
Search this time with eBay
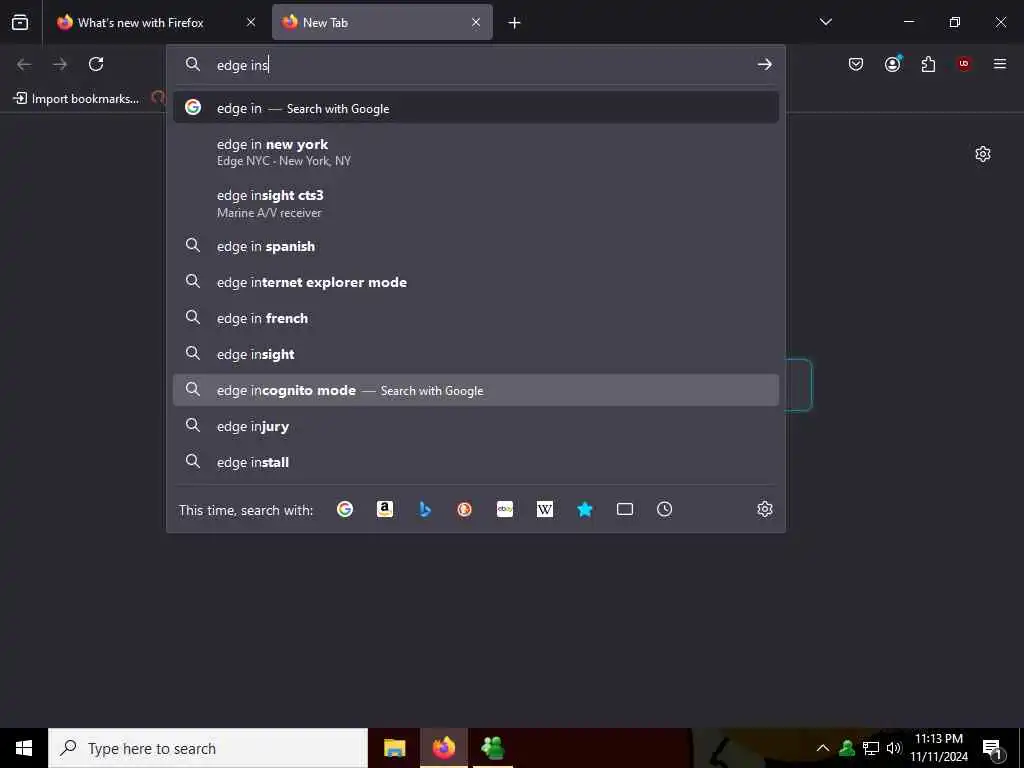click(x=505, y=509)
